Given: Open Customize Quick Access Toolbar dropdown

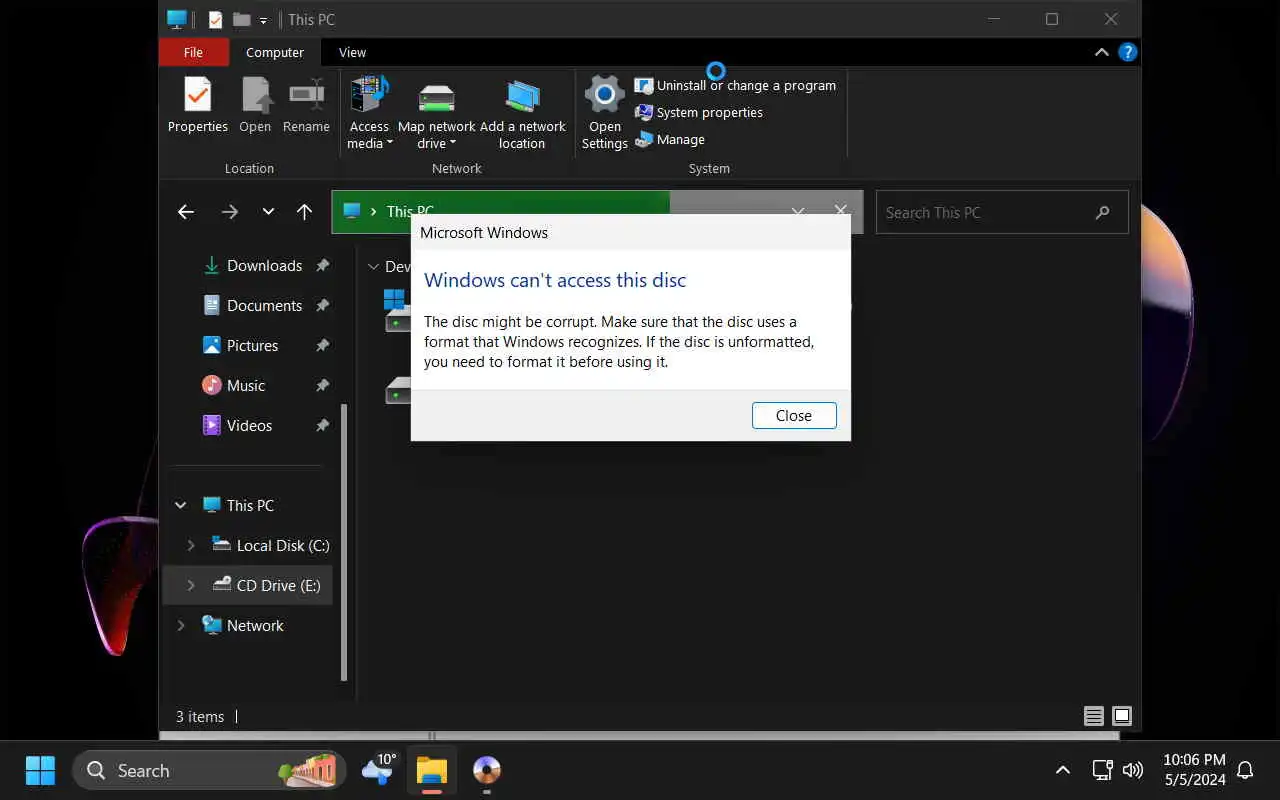Looking at the screenshot, I should [x=264, y=20].
